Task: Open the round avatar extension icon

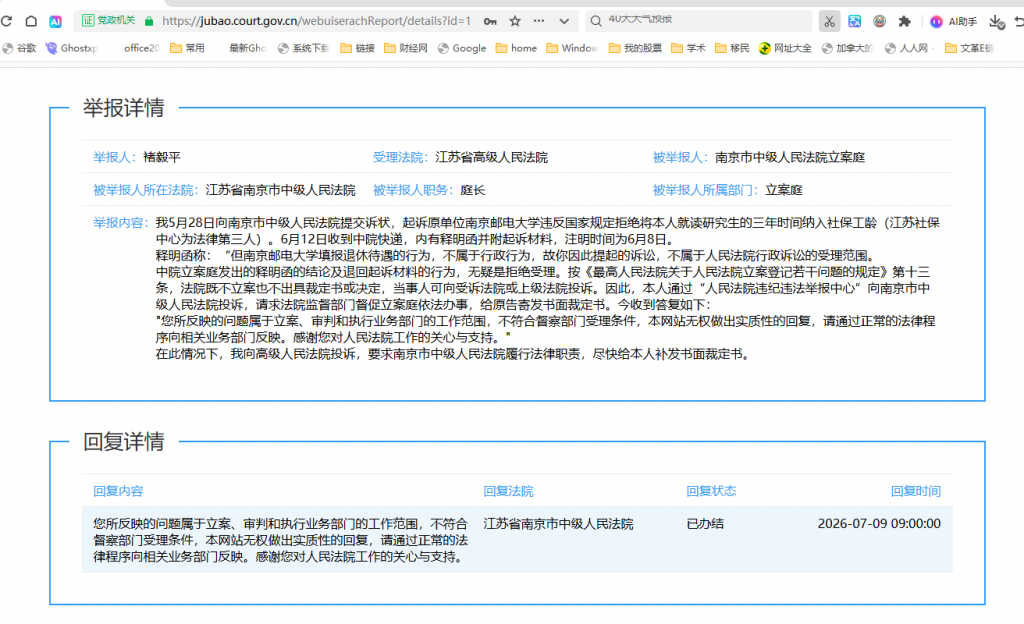Action: 880,22
